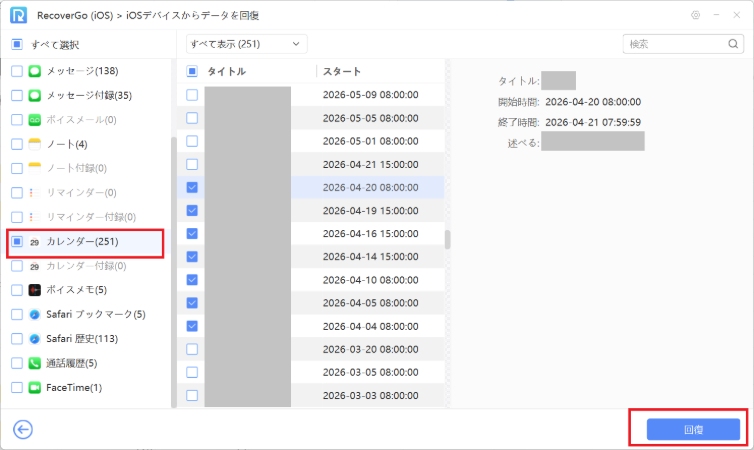Click the リマインダー付録(0) icon
The image size is (754, 450).
35,217
